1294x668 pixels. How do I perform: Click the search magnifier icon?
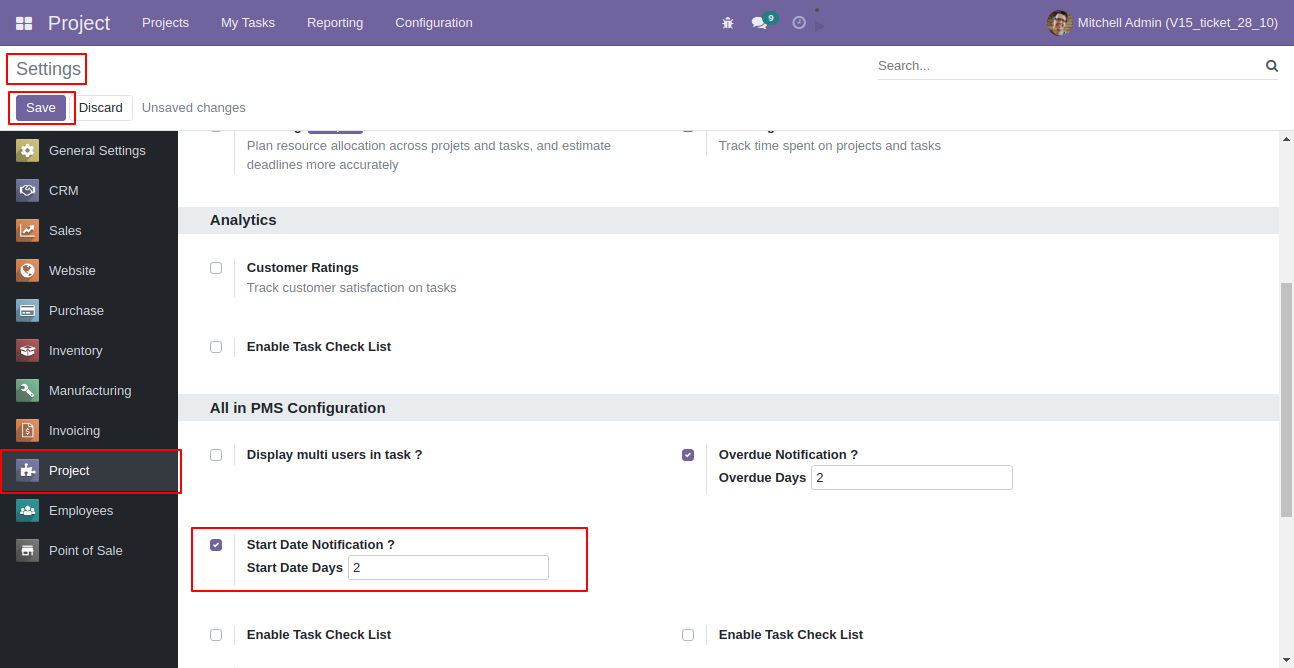1272,66
